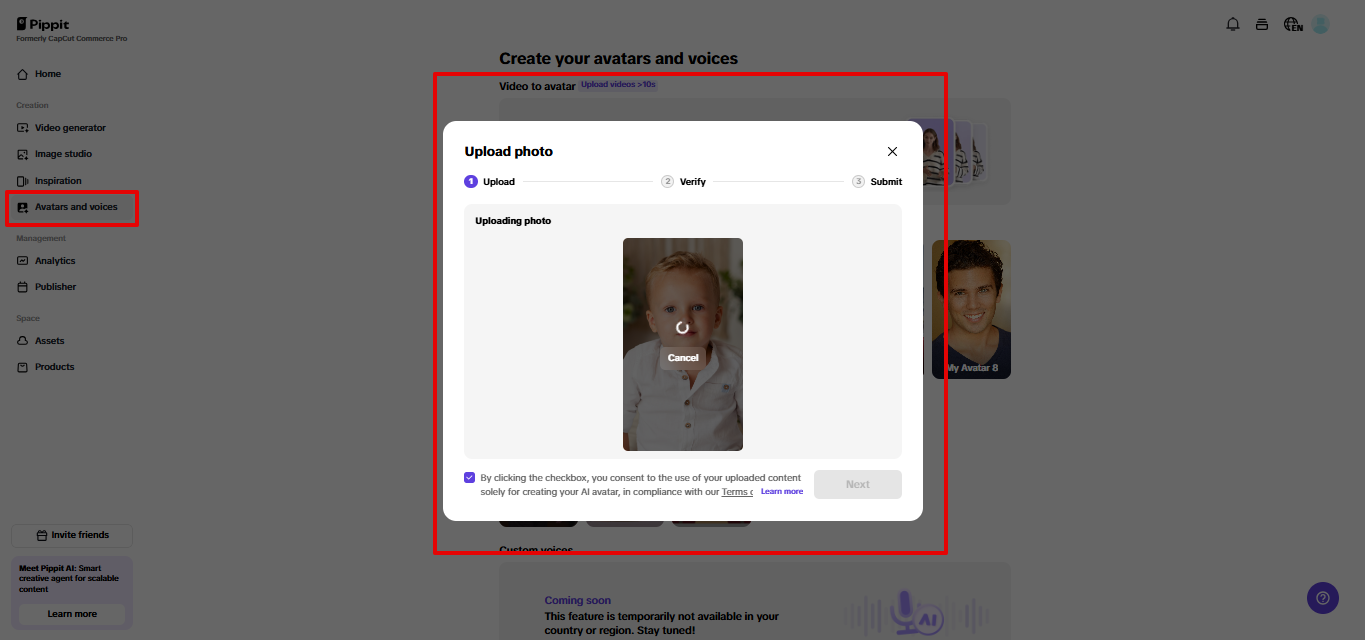Open the Image studio
Screen dimensions: 1365x640
point(64,153)
